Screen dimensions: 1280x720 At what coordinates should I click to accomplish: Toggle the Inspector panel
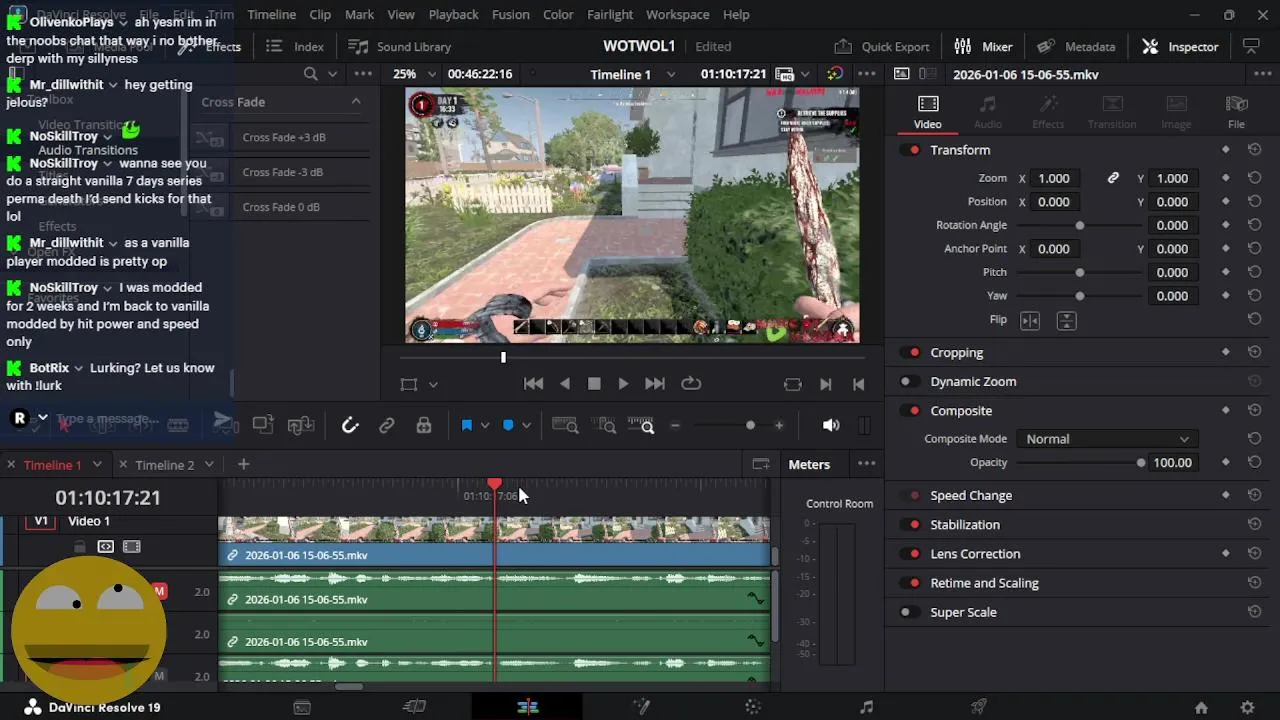pos(1180,47)
